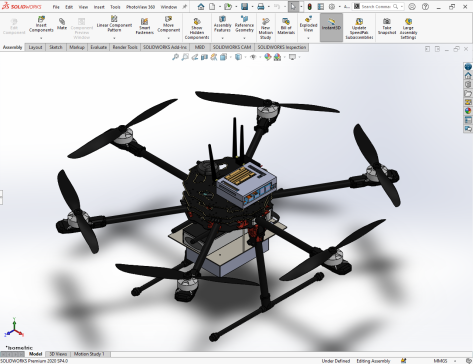Open the Reference Geometry tool

point(244,24)
